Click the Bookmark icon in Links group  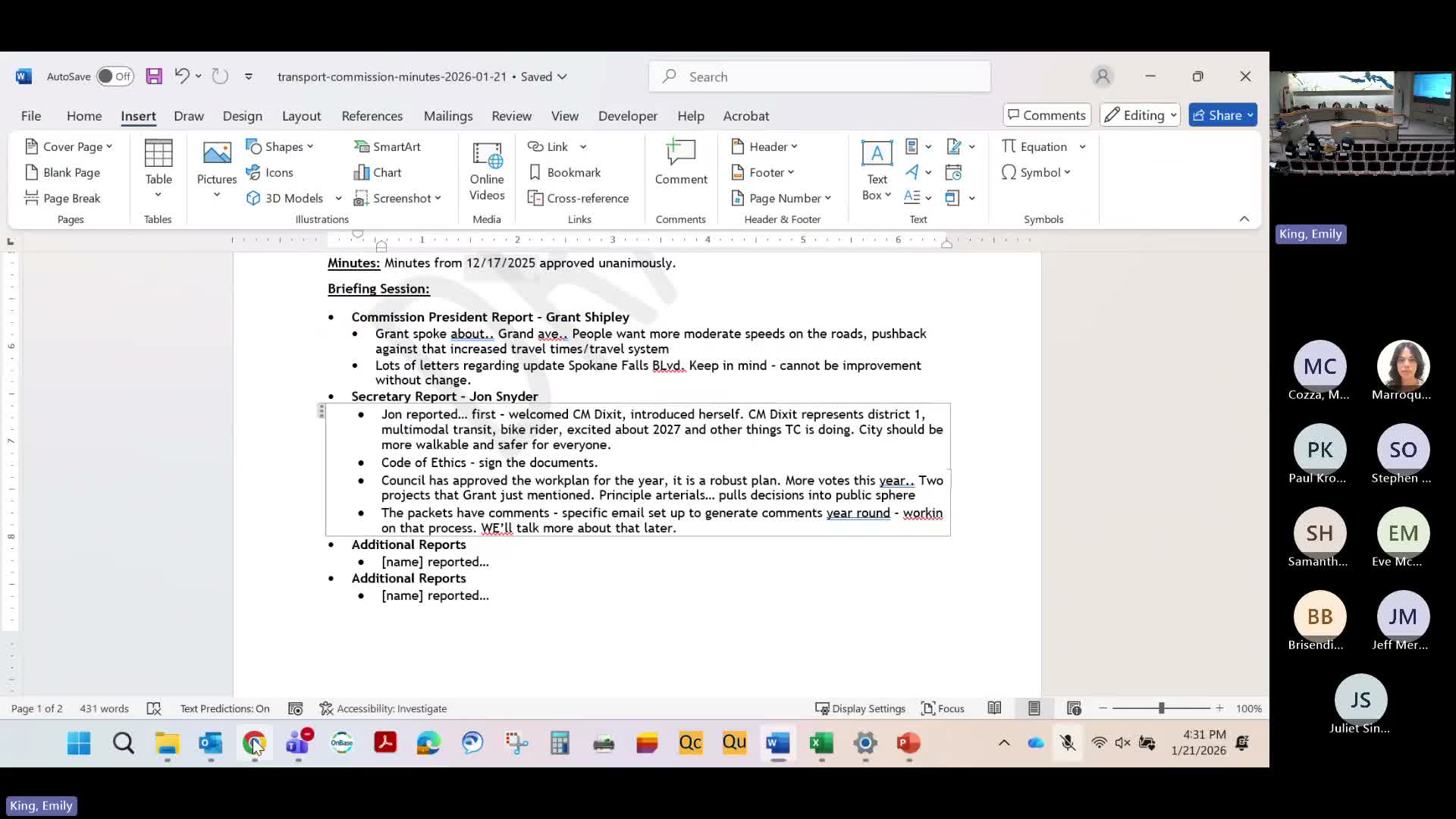pyautogui.click(x=565, y=172)
